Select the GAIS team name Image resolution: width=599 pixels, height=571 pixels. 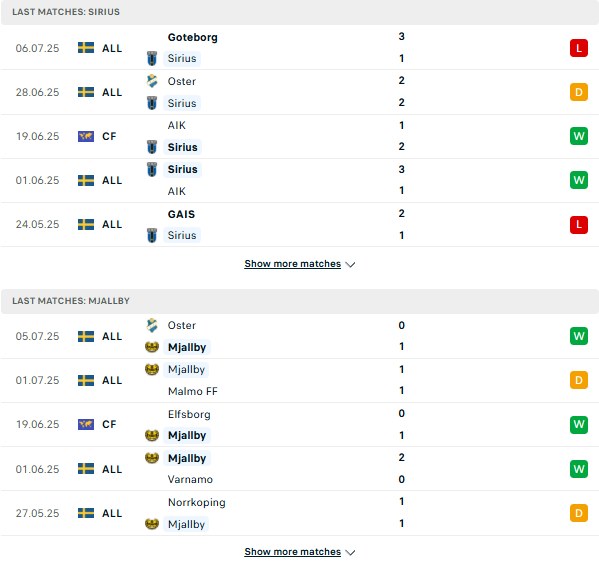(181, 214)
